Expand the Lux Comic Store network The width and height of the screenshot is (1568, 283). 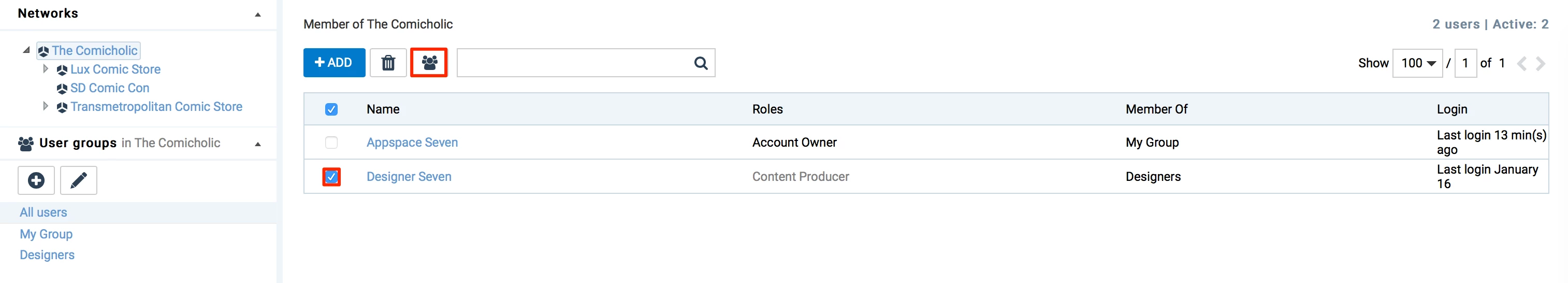pyautogui.click(x=46, y=69)
